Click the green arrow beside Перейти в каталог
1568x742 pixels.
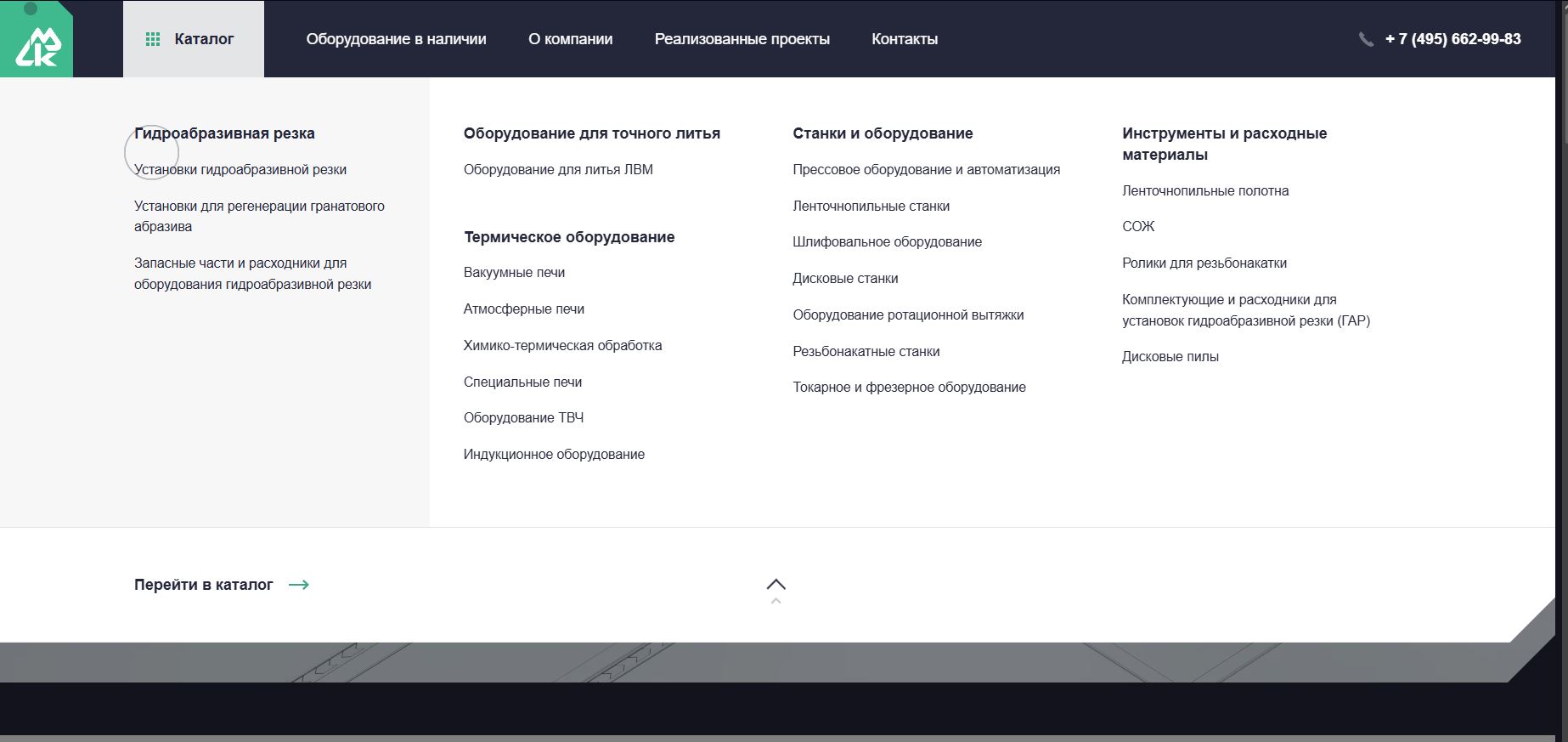[299, 585]
